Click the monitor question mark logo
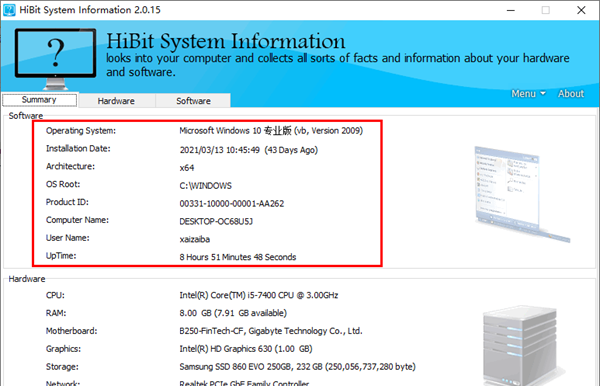This screenshot has width=600, height=386. 55,58
